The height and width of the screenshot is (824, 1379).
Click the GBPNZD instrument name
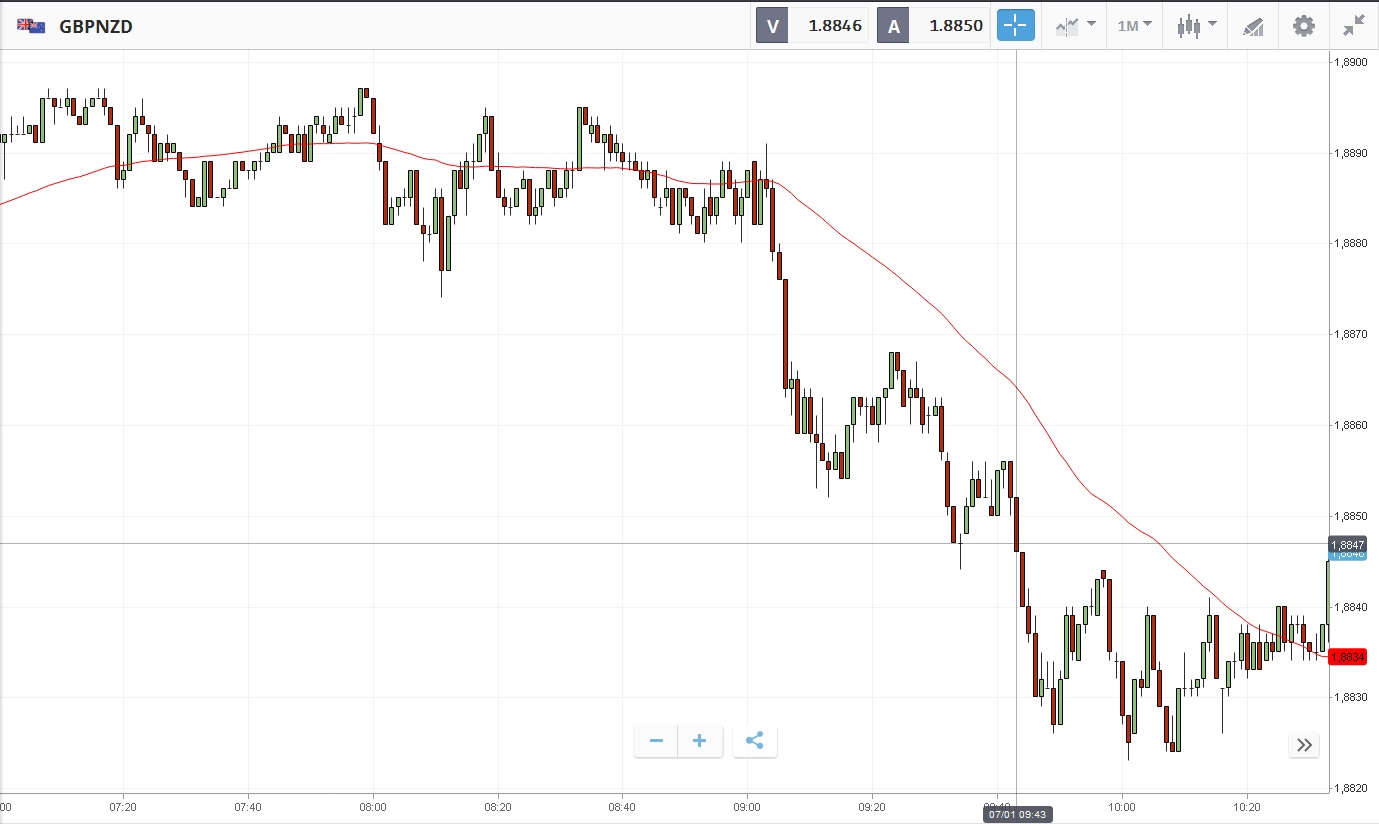click(x=96, y=26)
